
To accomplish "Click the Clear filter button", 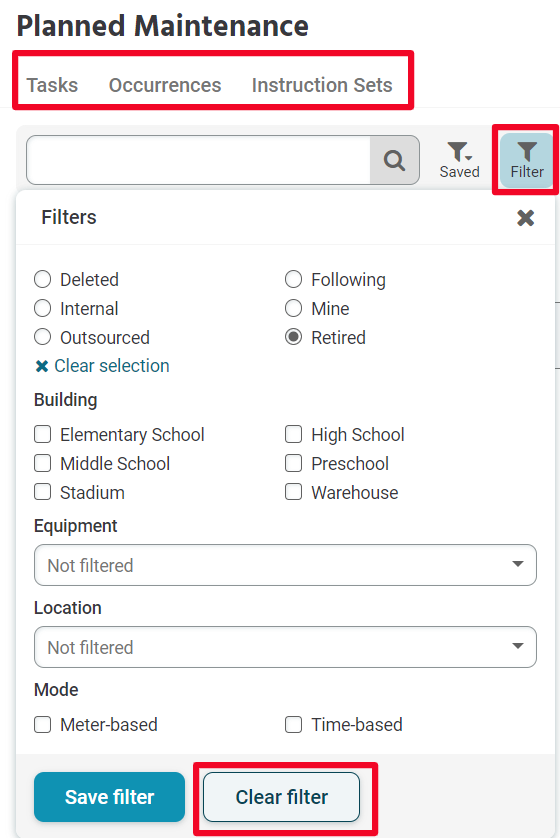I will [x=282, y=797].
